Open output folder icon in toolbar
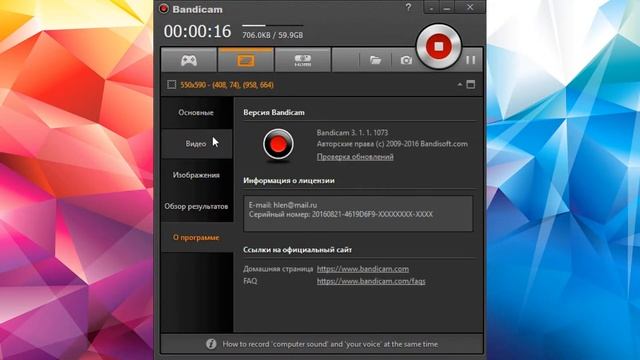640x360 pixels. coord(375,60)
